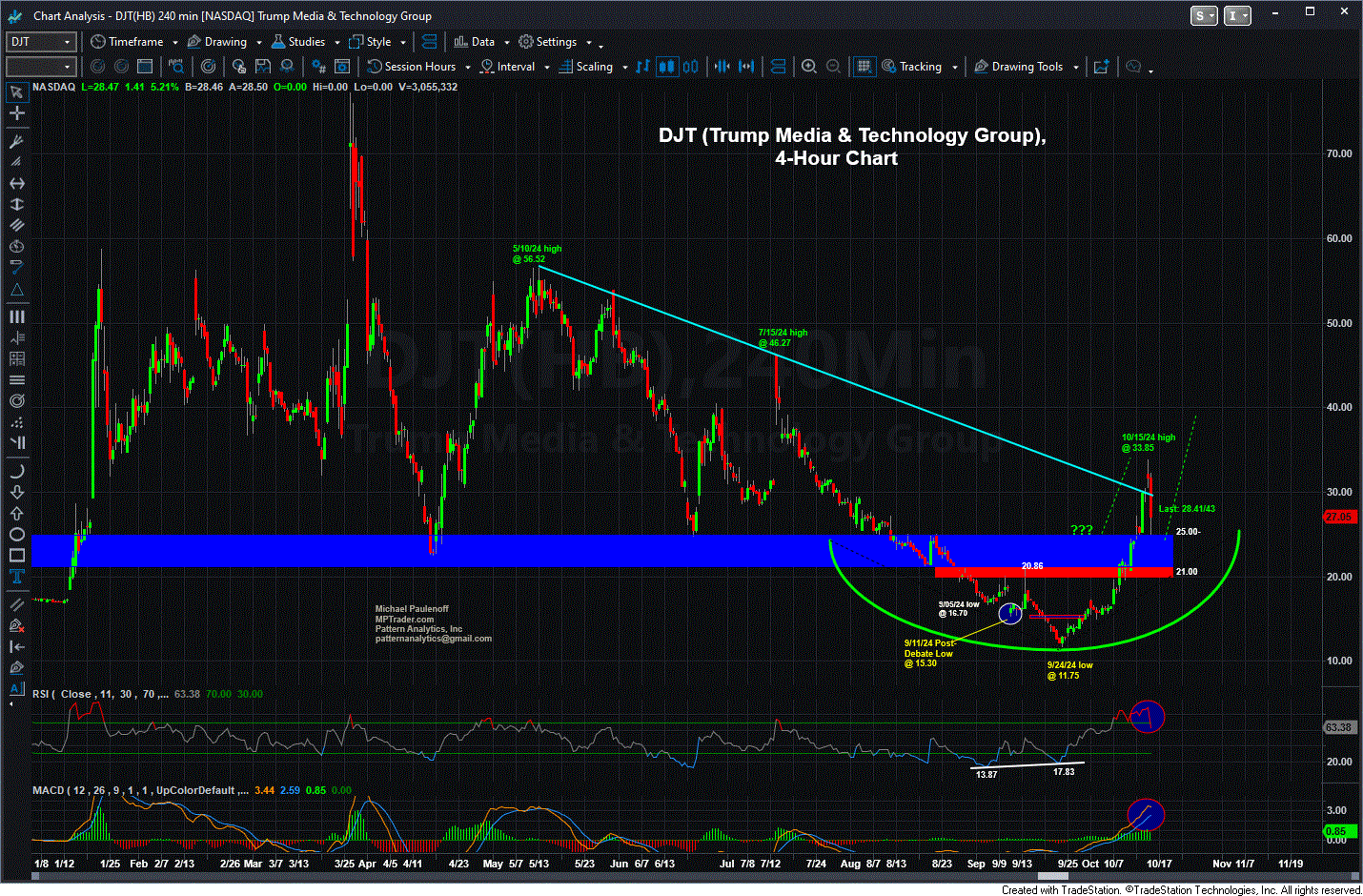The image size is (1363, 896).
Task: Maximize the Chart Analysis window
Action: coord(1311,12)
